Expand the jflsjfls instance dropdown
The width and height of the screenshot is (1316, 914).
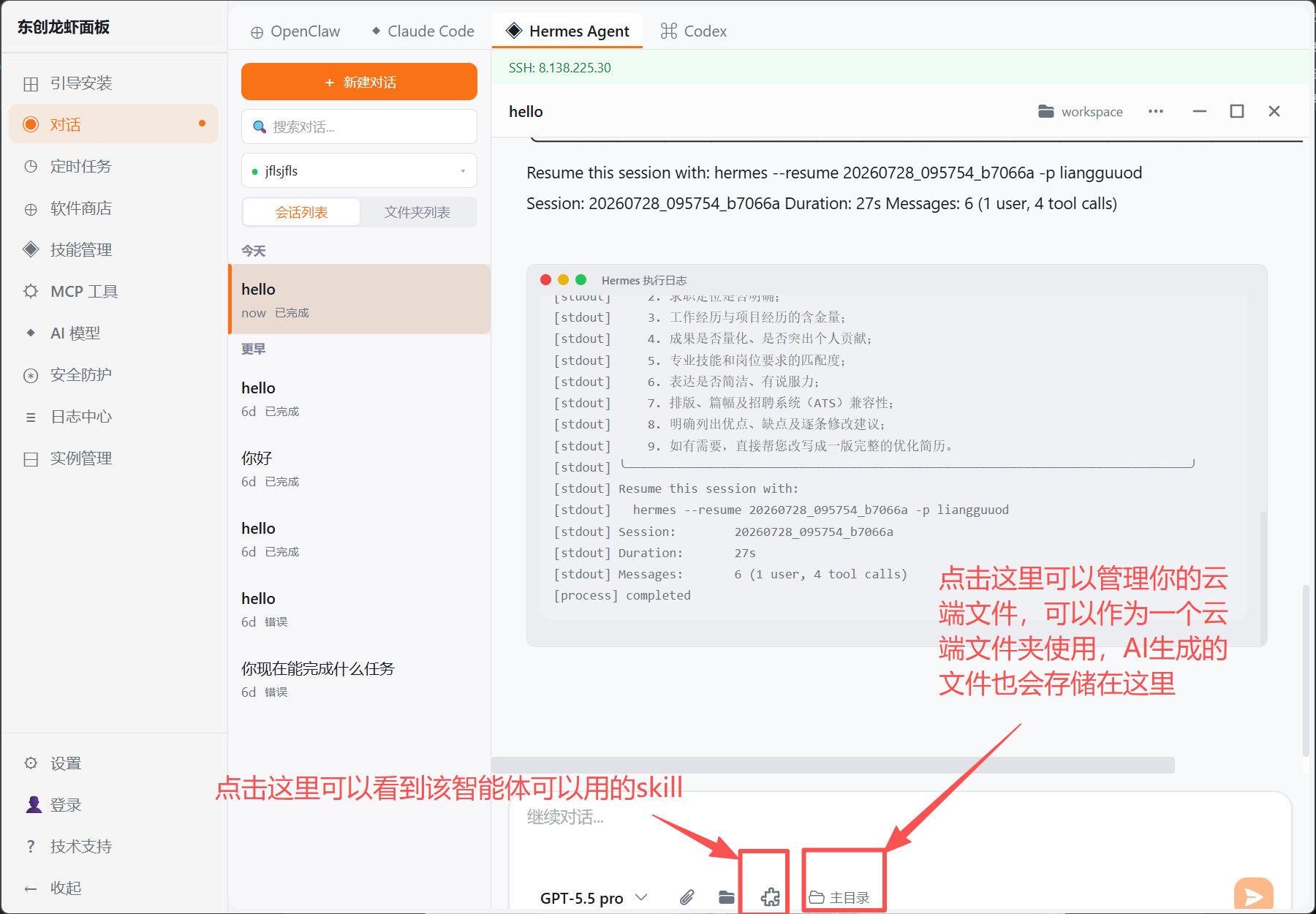(x=359, y=170)
